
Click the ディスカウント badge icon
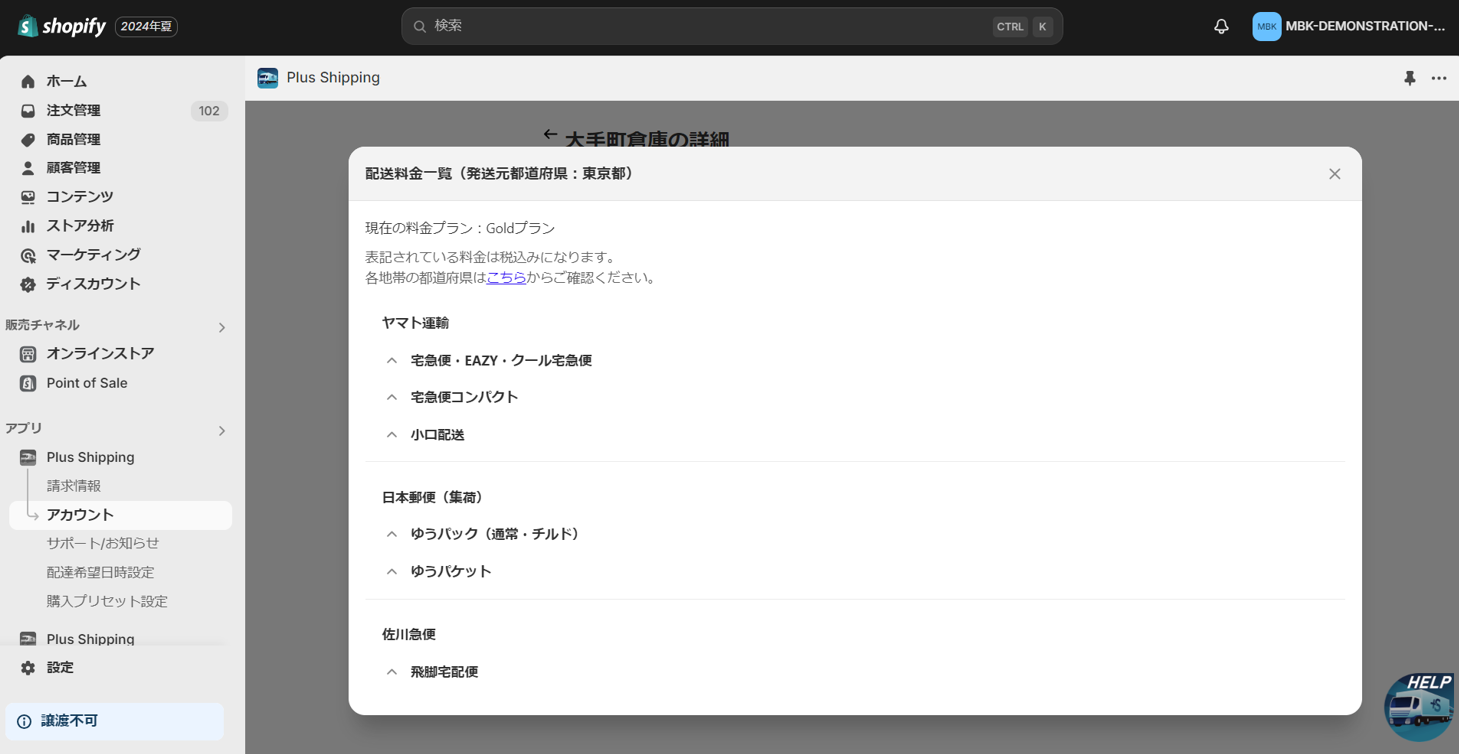coord(28,284)
